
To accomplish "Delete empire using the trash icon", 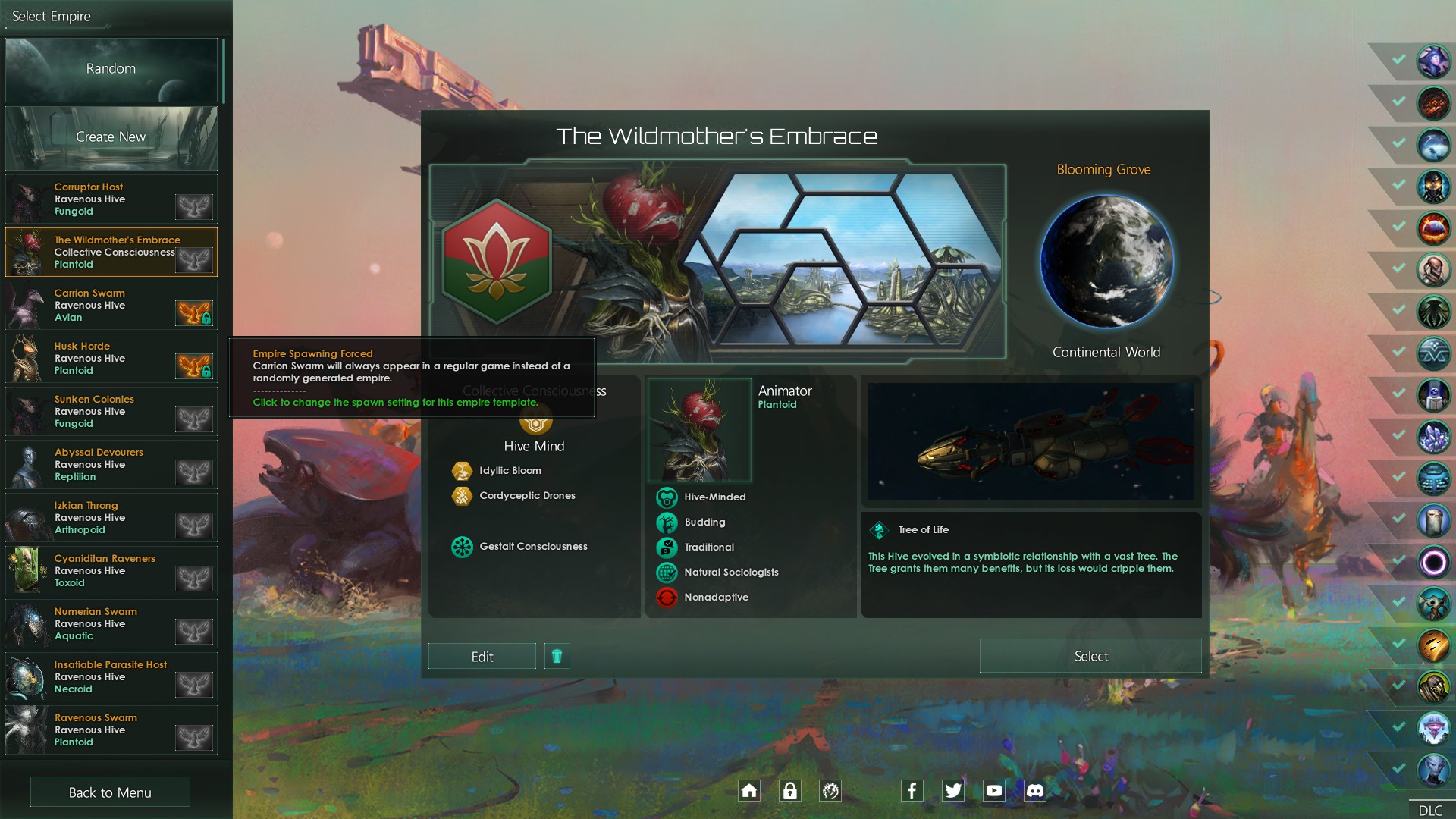I will pos(557,656).
